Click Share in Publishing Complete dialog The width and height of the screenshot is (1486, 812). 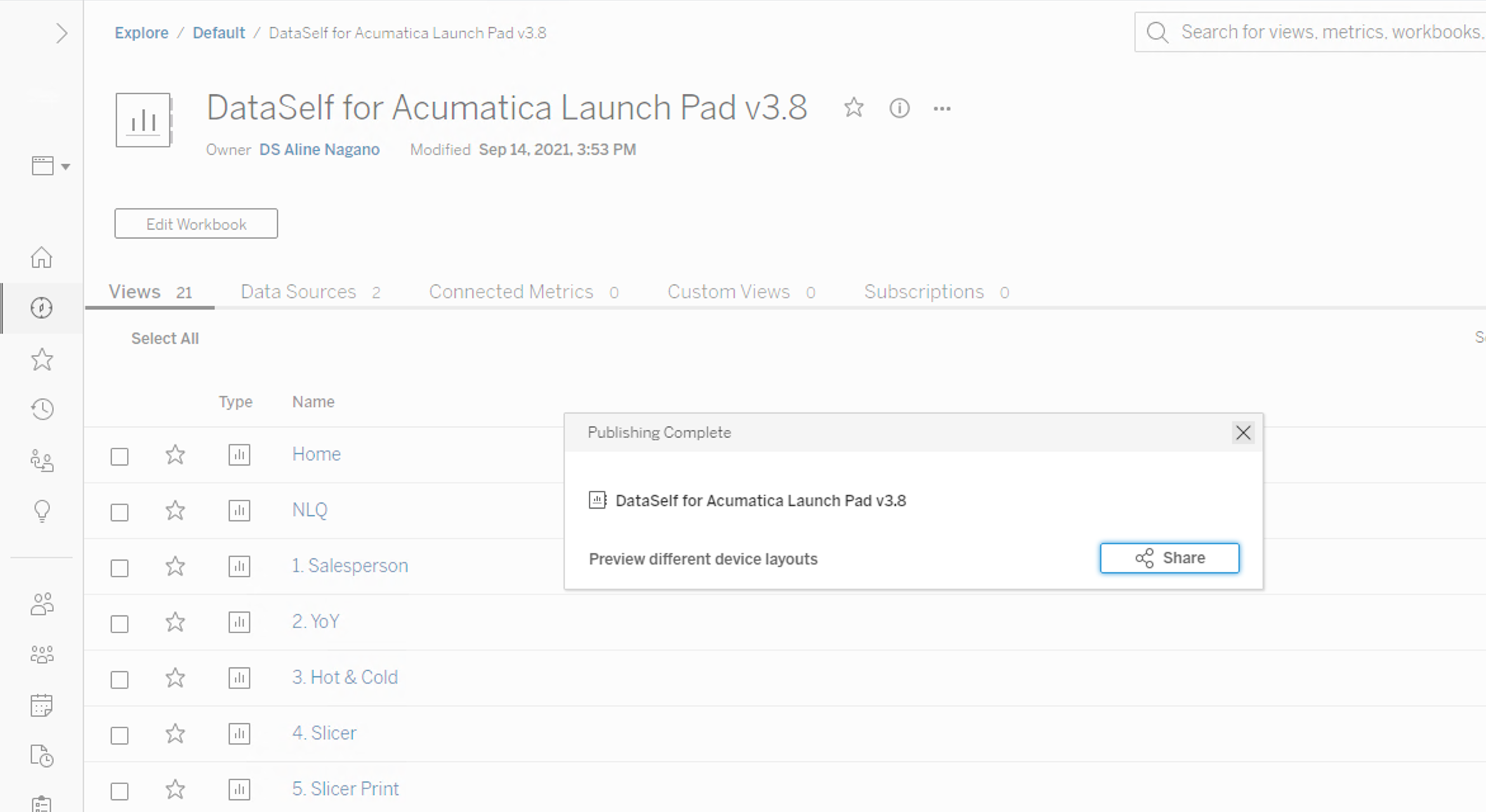click(x=1169, y=558)
